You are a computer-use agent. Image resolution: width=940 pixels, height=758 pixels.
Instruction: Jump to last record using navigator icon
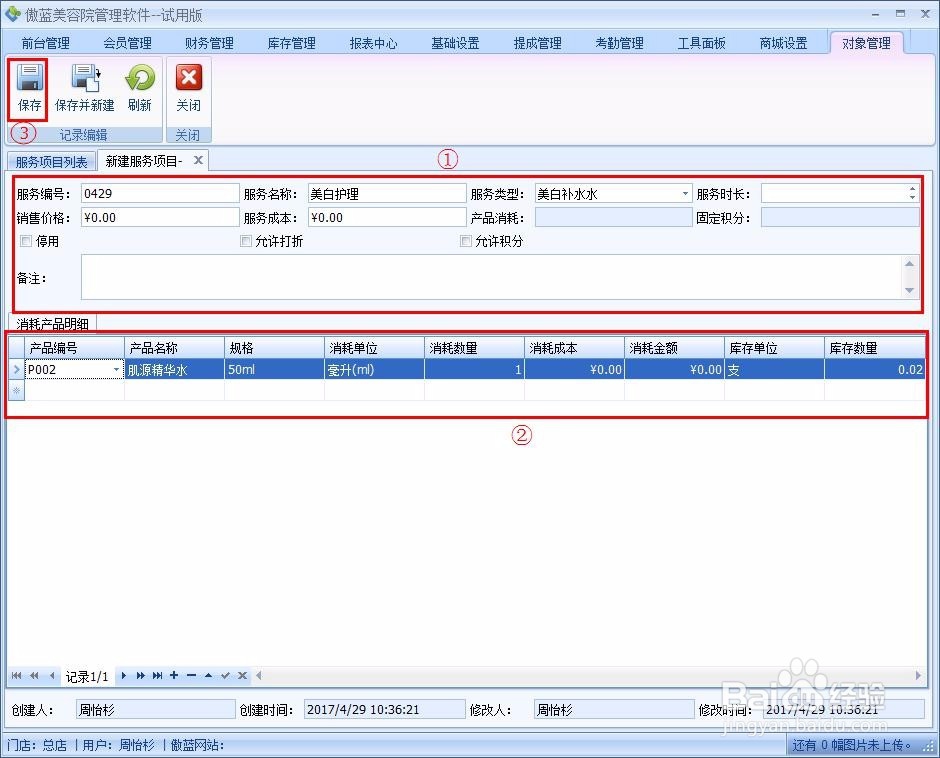click(157, 675)
